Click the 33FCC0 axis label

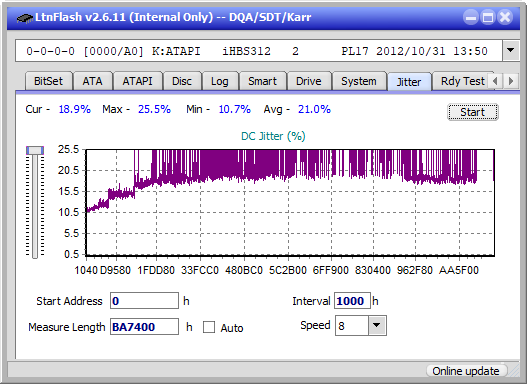(200, 270)
